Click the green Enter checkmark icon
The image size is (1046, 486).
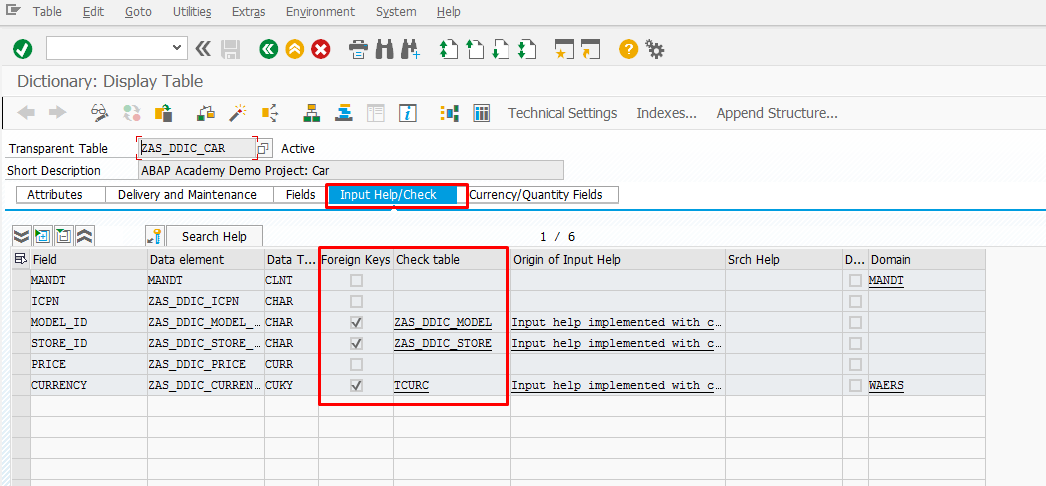tap(22, 48)
